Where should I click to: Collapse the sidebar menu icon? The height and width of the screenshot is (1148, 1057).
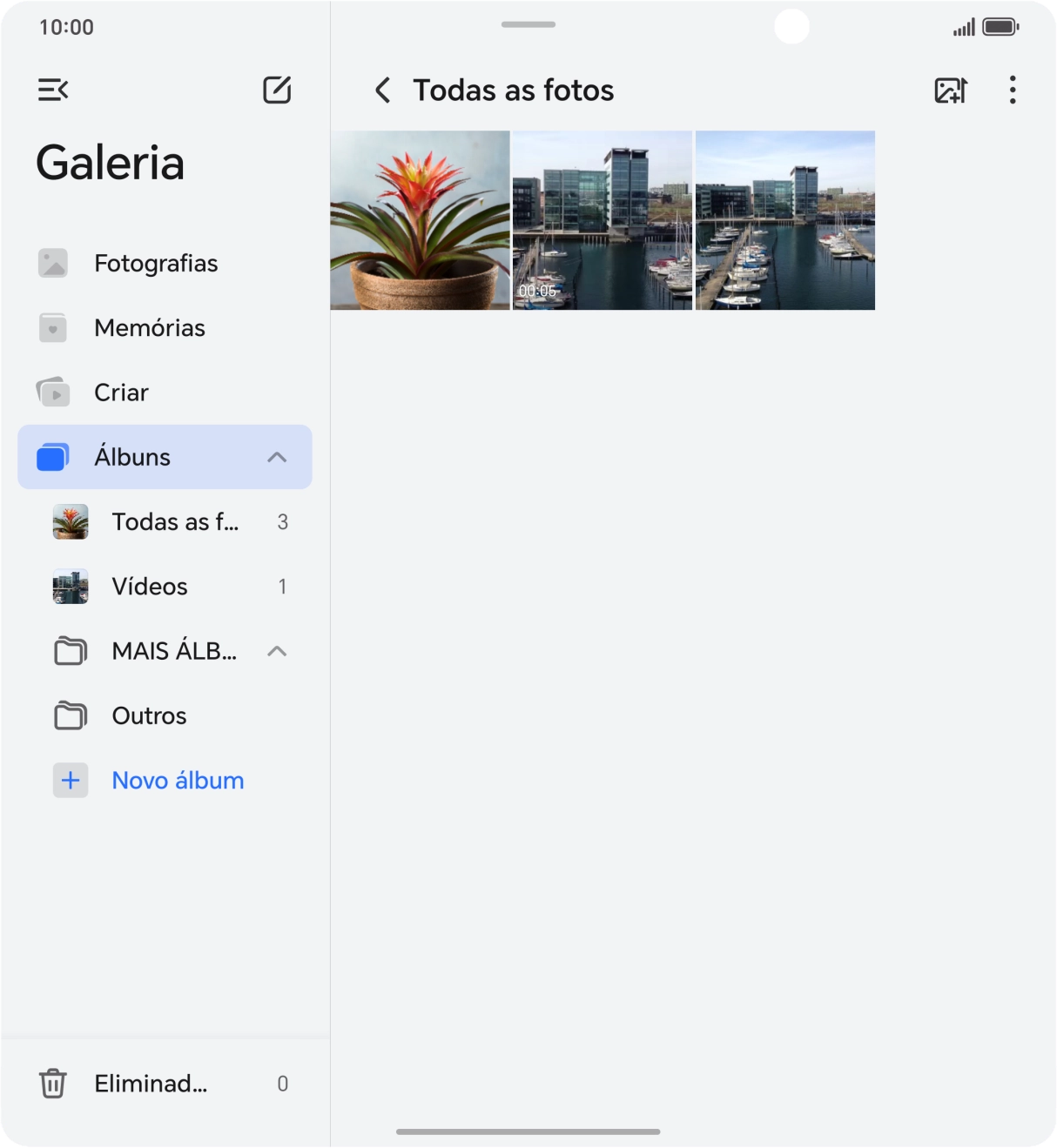pos(53,90)
